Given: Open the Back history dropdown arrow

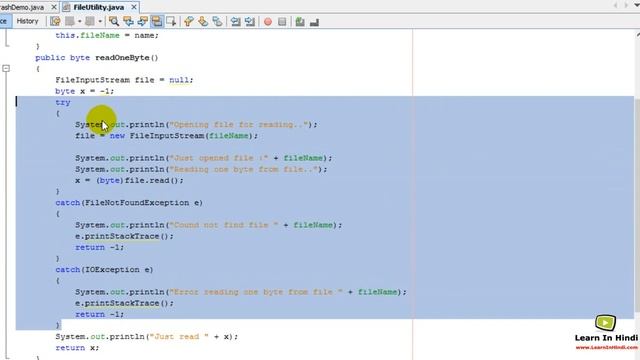Looking at the screenshot, I should point(80,22).
